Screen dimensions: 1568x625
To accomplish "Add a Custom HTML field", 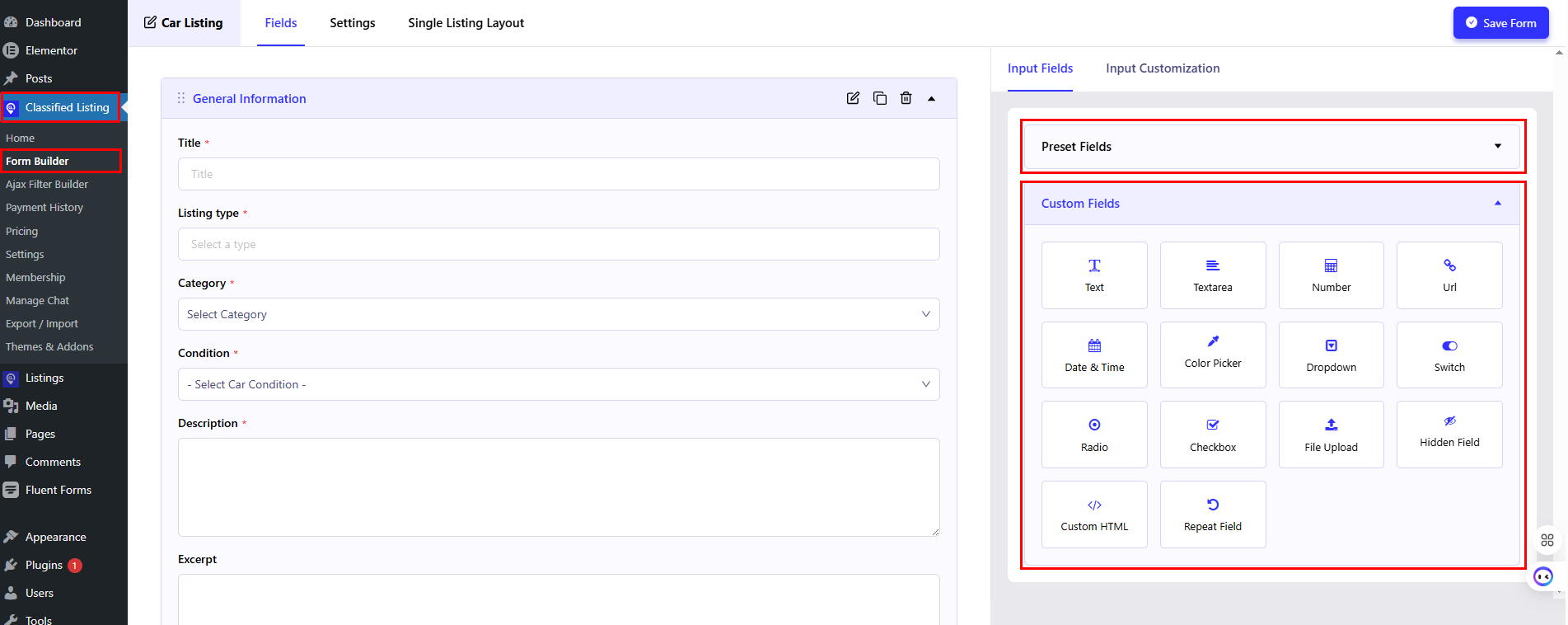I will (1094, 515).
